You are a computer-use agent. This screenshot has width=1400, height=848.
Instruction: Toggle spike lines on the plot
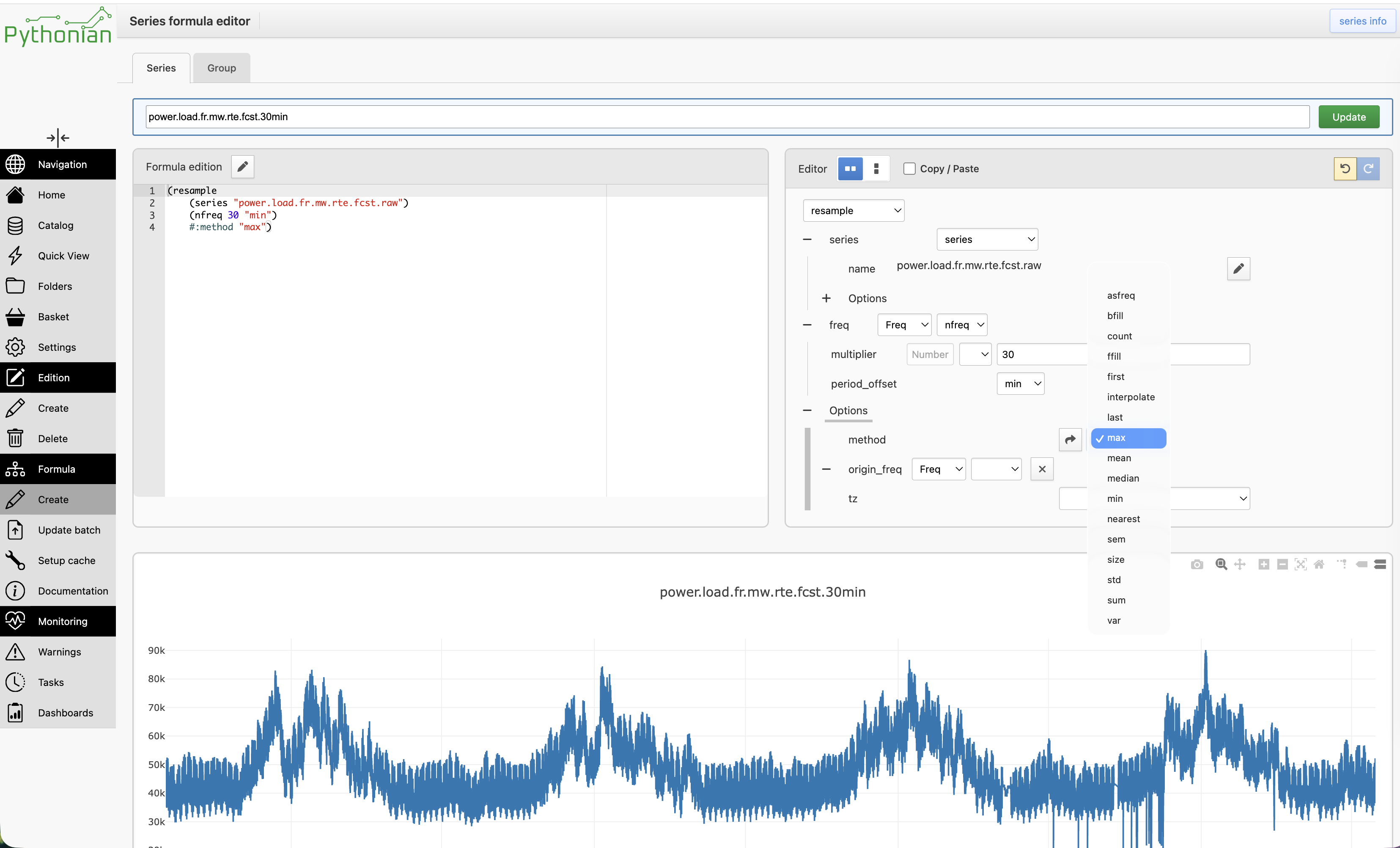coord(1342,564)
